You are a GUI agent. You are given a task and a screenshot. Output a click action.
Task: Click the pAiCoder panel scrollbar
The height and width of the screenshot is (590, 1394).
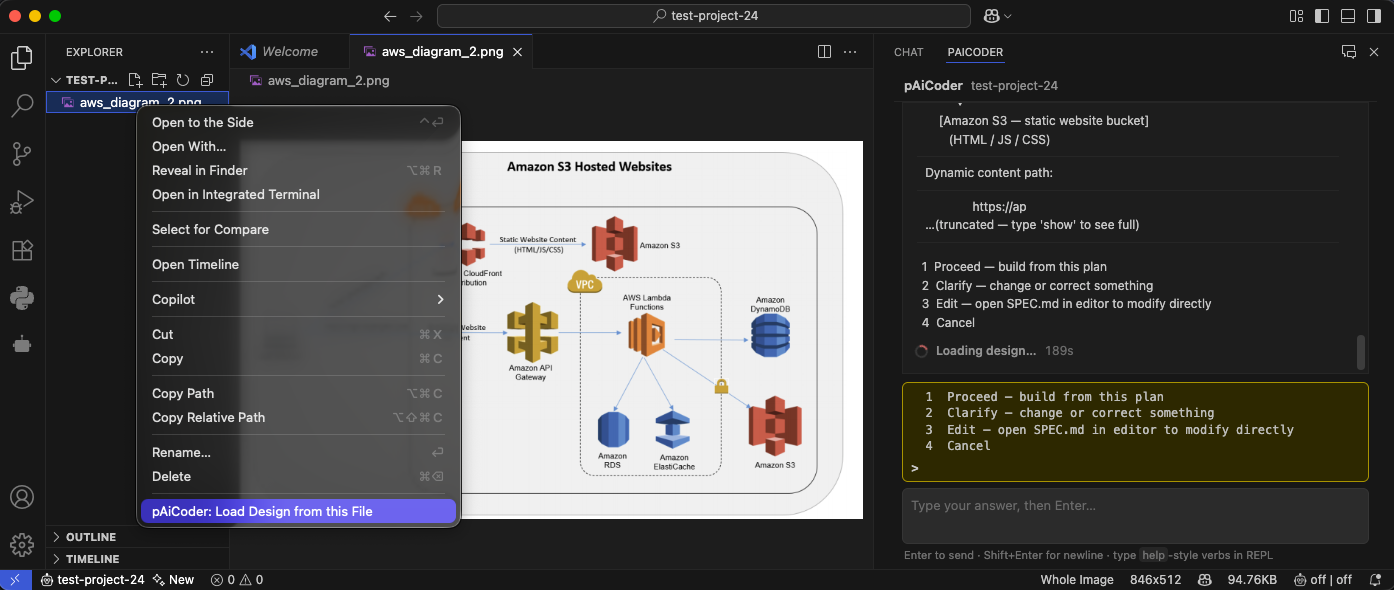[x=1361, y=352]
